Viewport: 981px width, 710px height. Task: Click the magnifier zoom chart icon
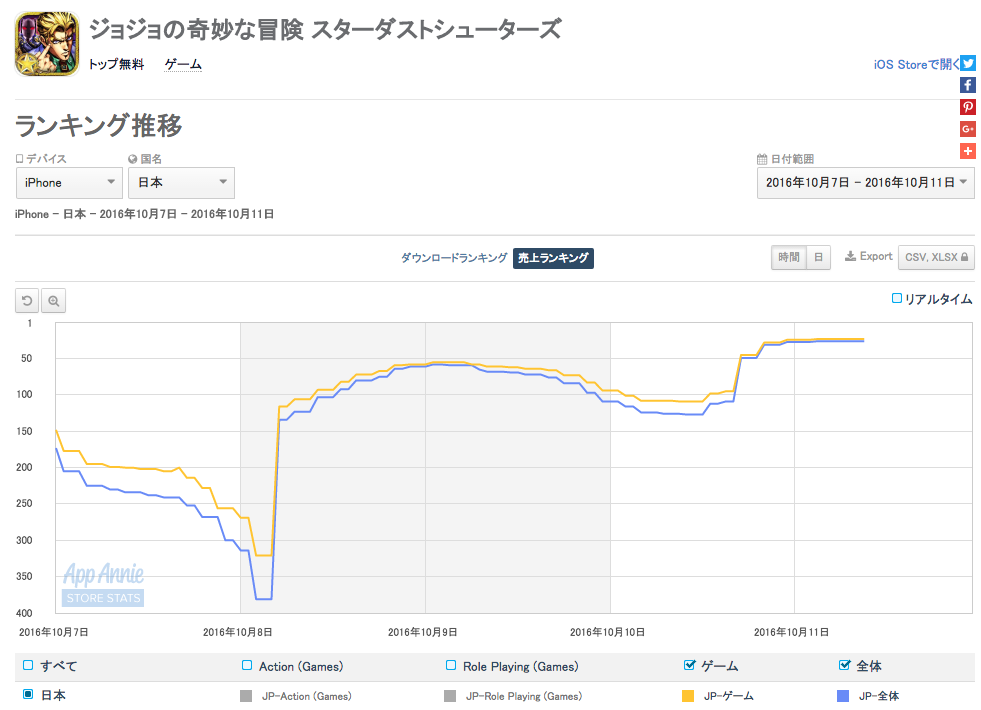(x=54, y=301)
